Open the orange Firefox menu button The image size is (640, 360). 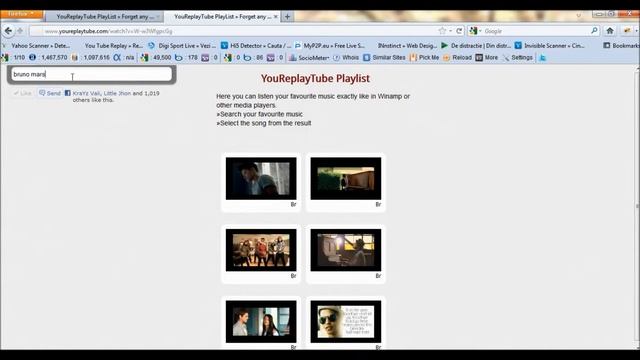(21, 14)
